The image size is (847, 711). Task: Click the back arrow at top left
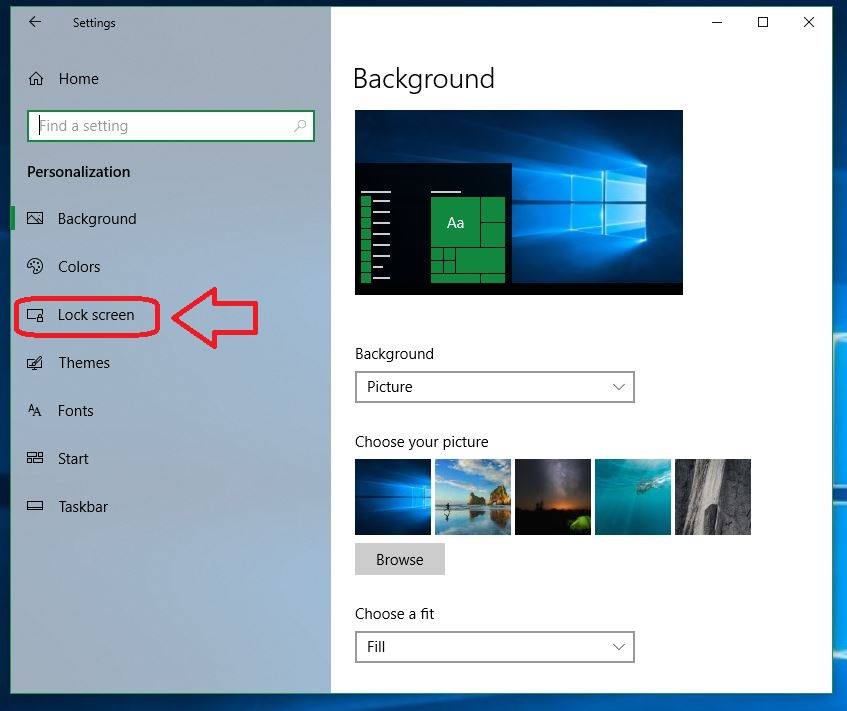coord(34,21)
